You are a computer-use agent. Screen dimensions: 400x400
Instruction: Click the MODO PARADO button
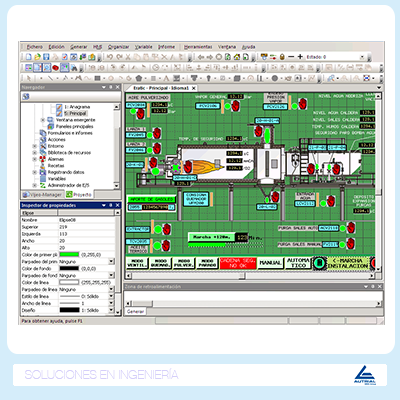pos(207,263)
